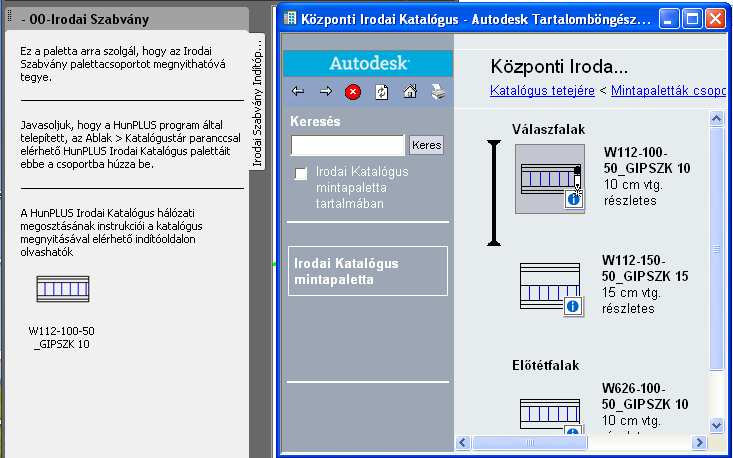Refresh the catalog page
The width and height of the screenshot is (733, 458).
coord(381,92)
